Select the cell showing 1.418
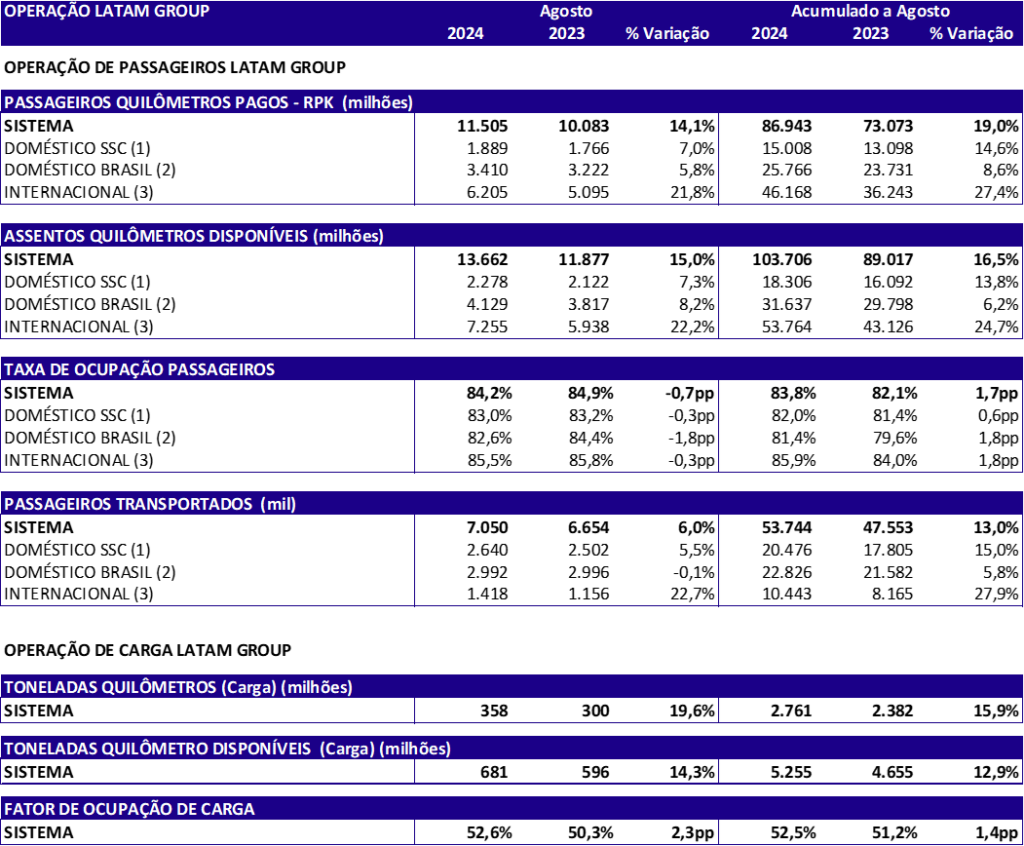 tap(487, 593)
